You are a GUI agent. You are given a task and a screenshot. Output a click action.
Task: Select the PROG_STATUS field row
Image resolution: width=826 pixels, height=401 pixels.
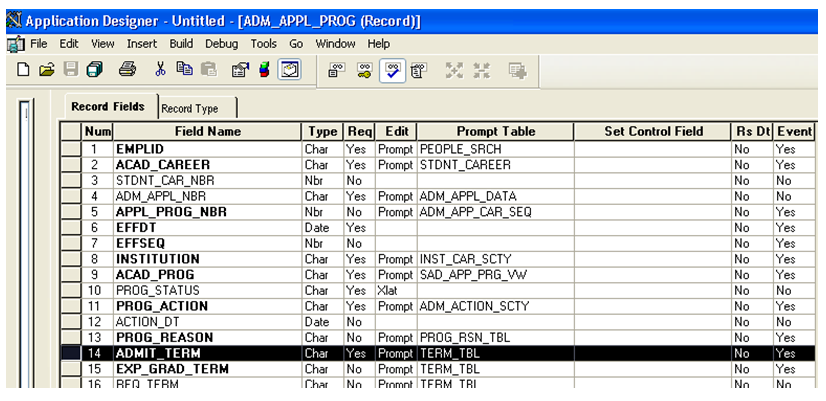pos(439,290)
